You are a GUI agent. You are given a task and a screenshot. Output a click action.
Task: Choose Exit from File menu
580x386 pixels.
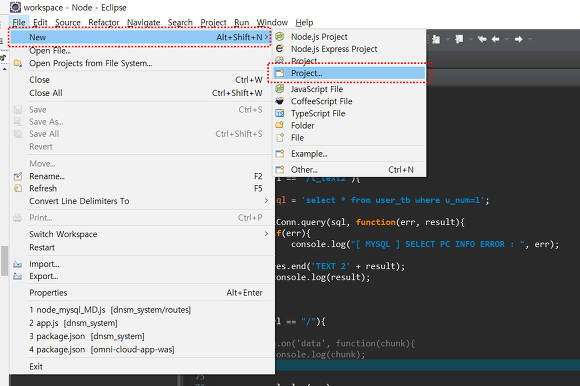(141, 366)
